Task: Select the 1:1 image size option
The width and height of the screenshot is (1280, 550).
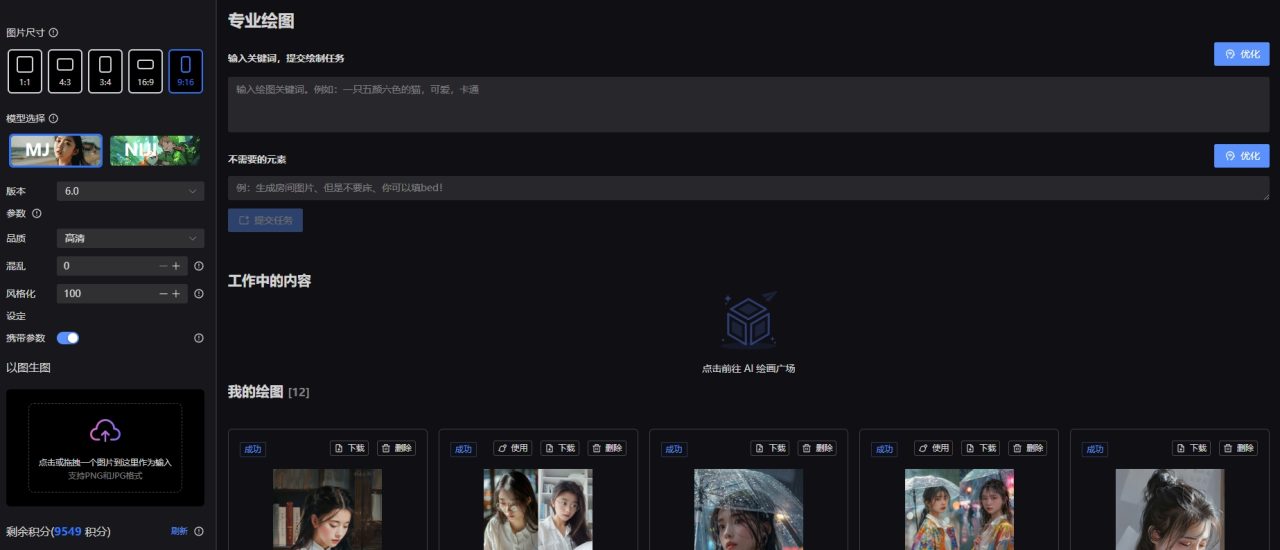Action: click(x=25, y=71)
